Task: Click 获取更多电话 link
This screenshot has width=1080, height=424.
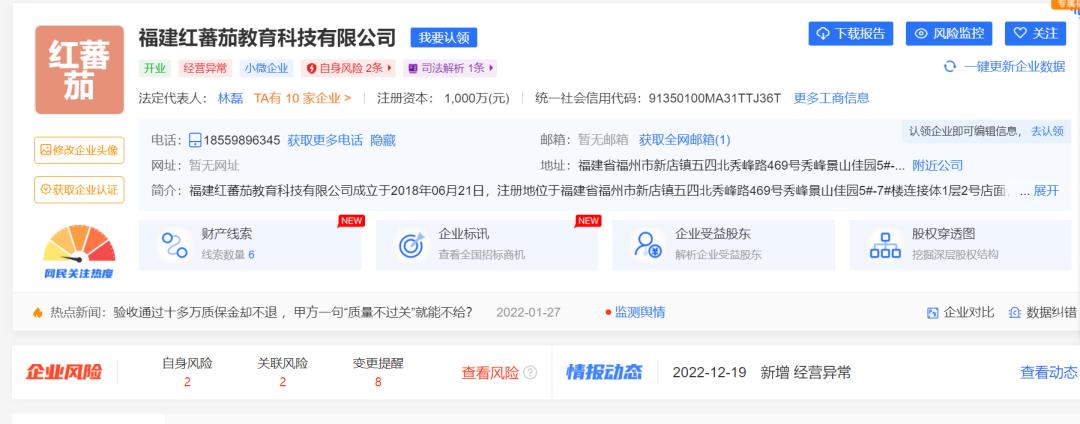Action: (x=325, y=140)
